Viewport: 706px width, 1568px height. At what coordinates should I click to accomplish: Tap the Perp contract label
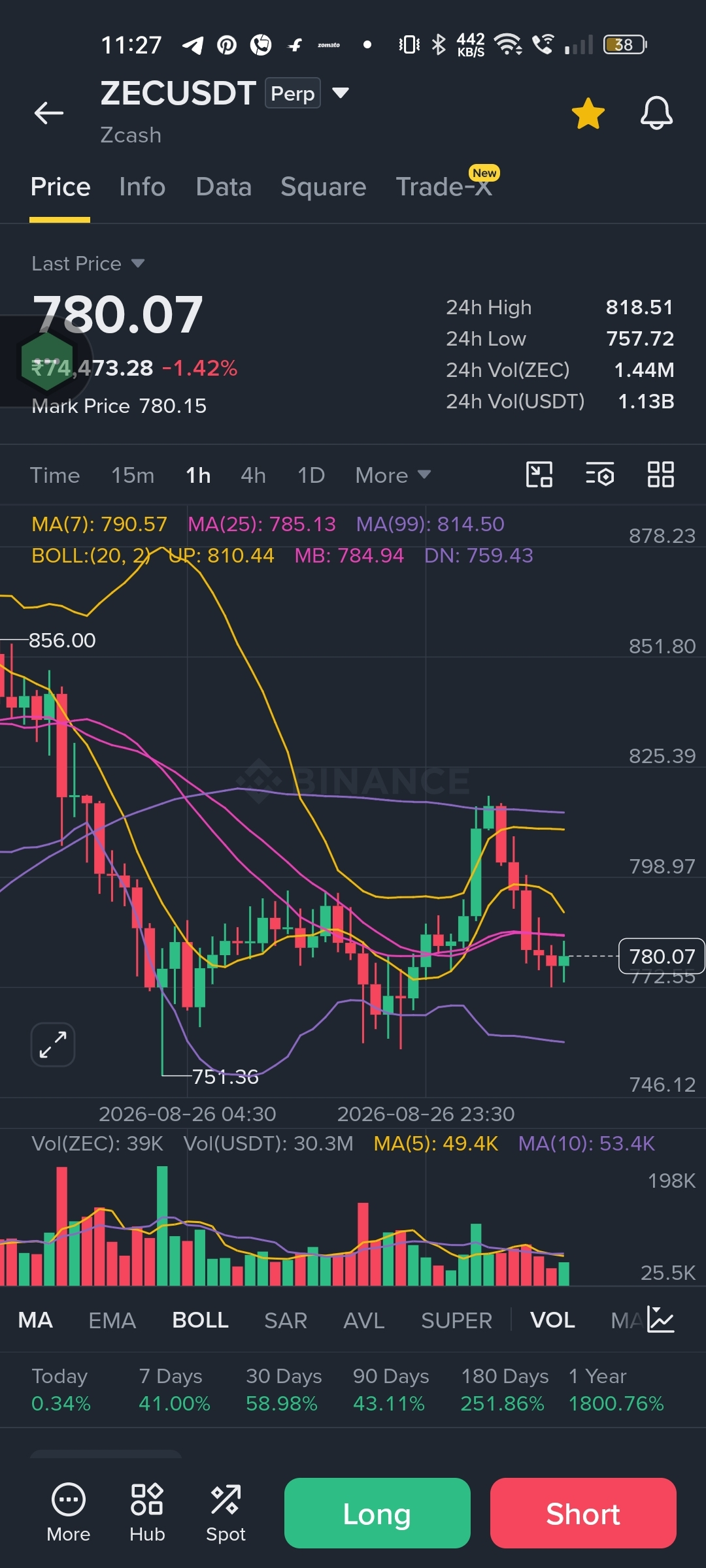click(x=292, y=93)
